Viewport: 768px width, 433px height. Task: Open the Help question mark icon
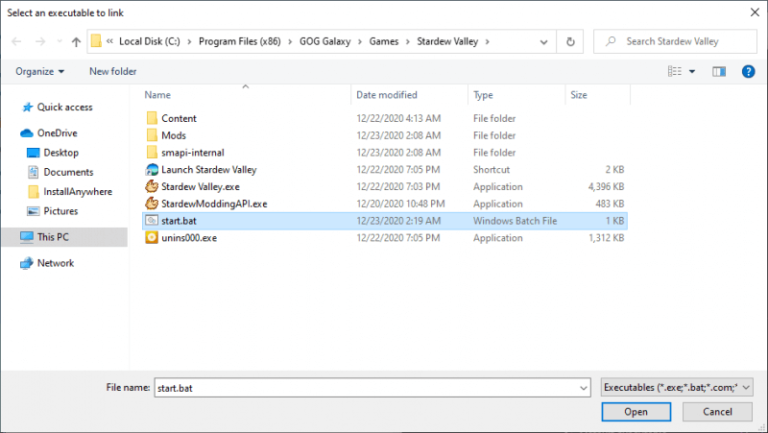(747, 72)
